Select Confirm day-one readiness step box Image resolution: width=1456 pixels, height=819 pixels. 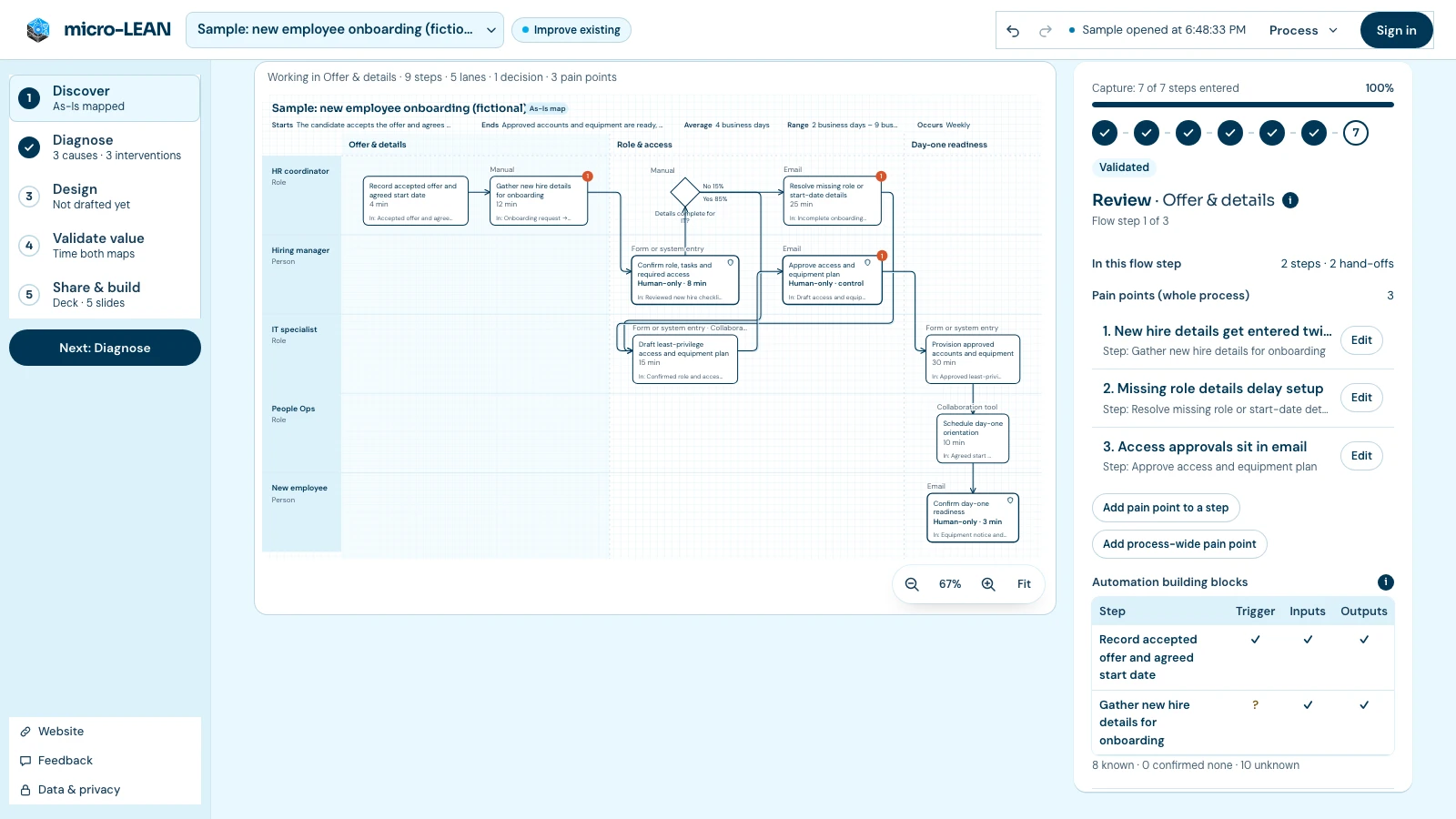973,518
